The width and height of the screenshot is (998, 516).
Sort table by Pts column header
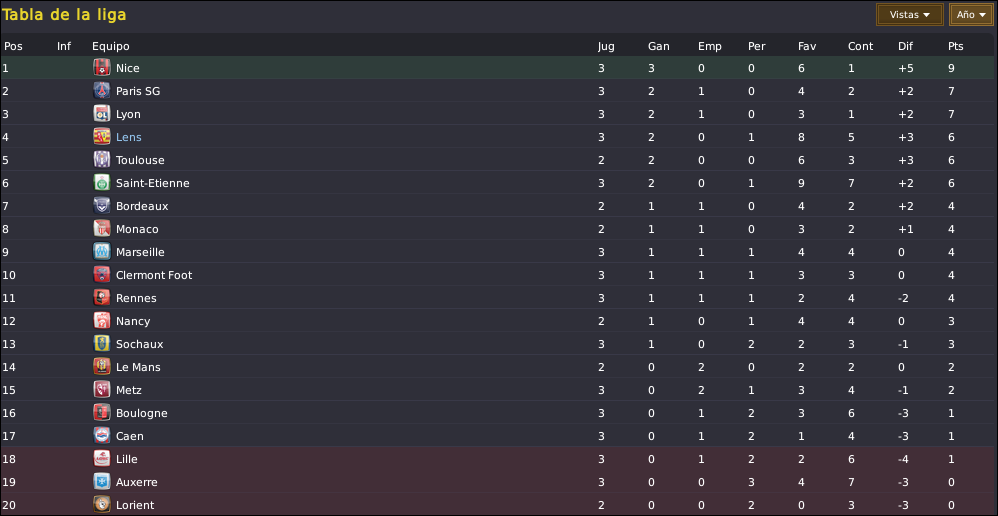coord(955,46)
